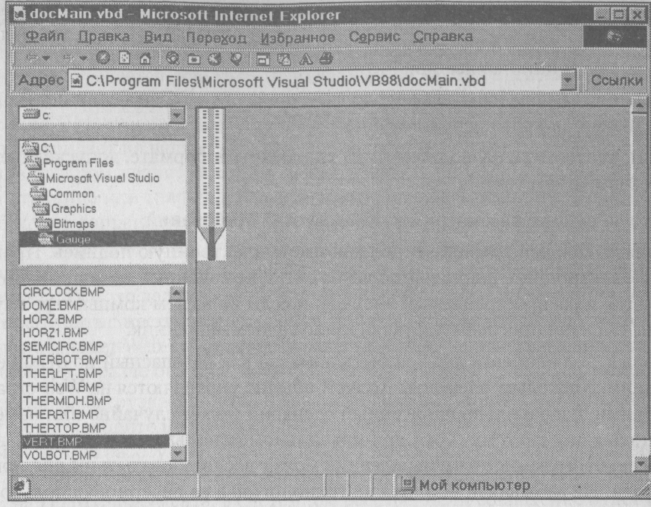Click the file list scroll up arrow
651x507 pixels.
coord(177,293)
